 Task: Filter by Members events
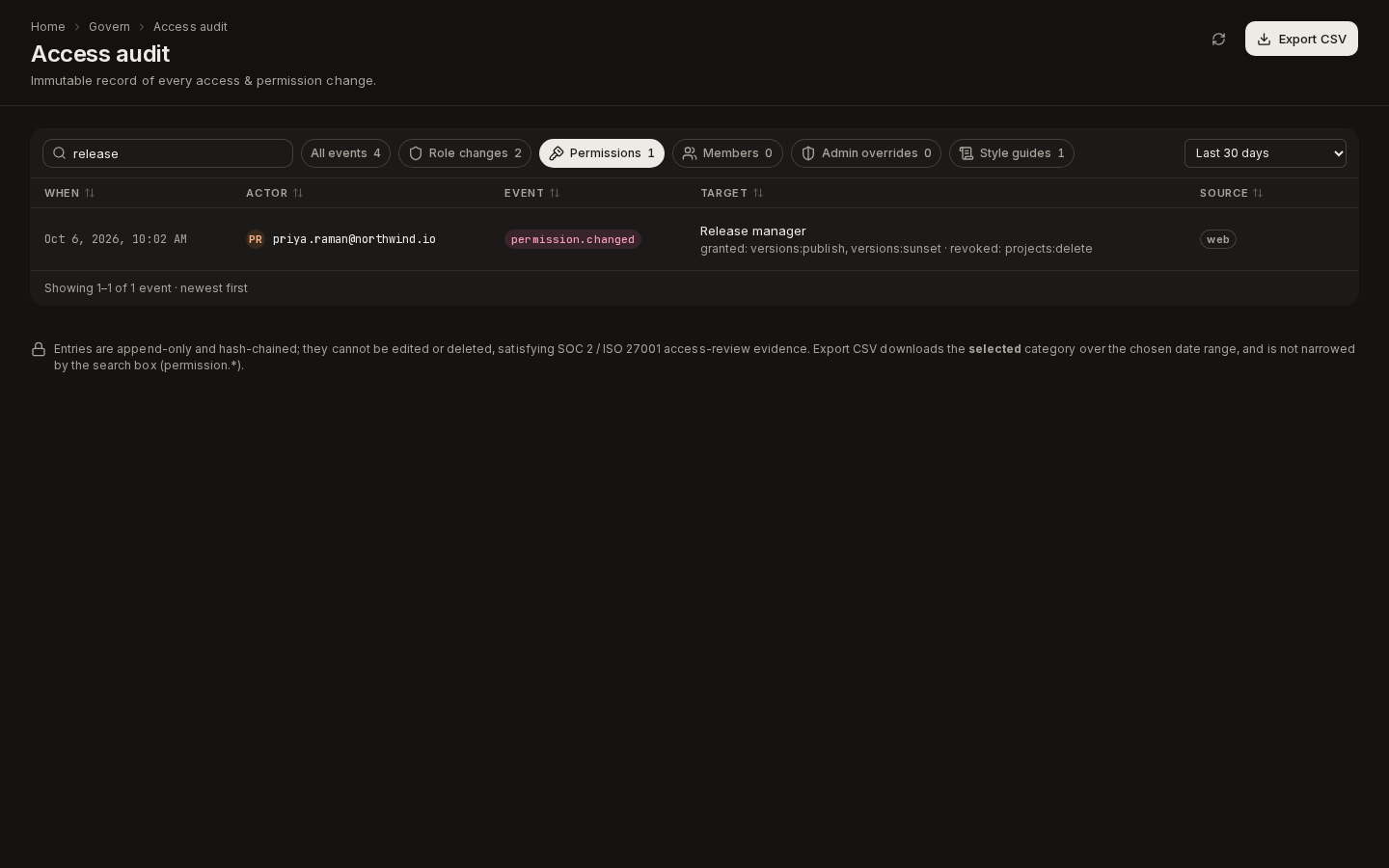coord(727,153)
